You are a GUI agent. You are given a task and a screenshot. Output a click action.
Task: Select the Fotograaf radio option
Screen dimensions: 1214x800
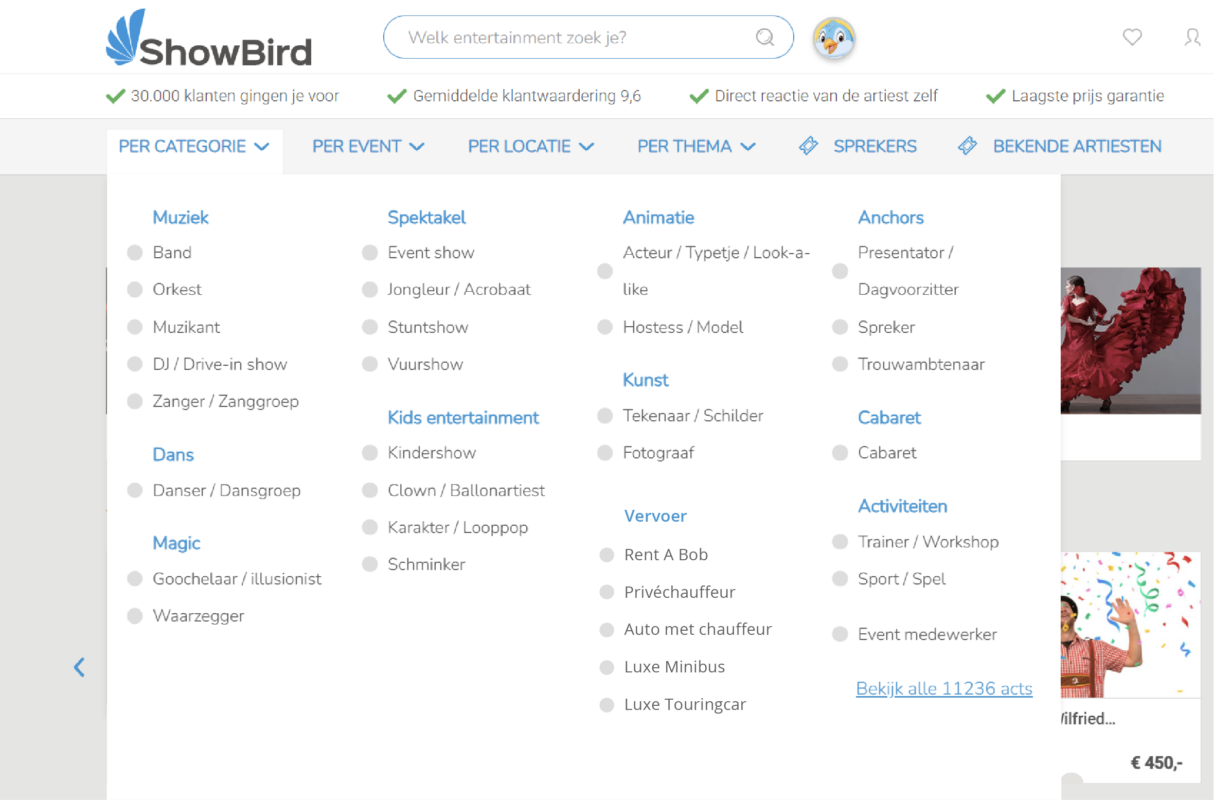(605, 453)
